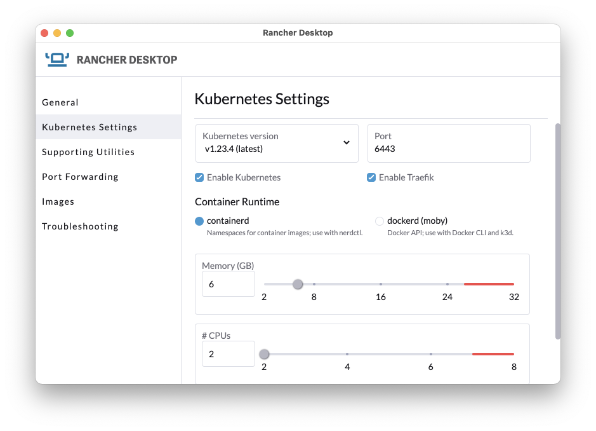Toggle the Enable Traefik checkbox
This screenshot has height=431, width=596.
click(371, 177)
